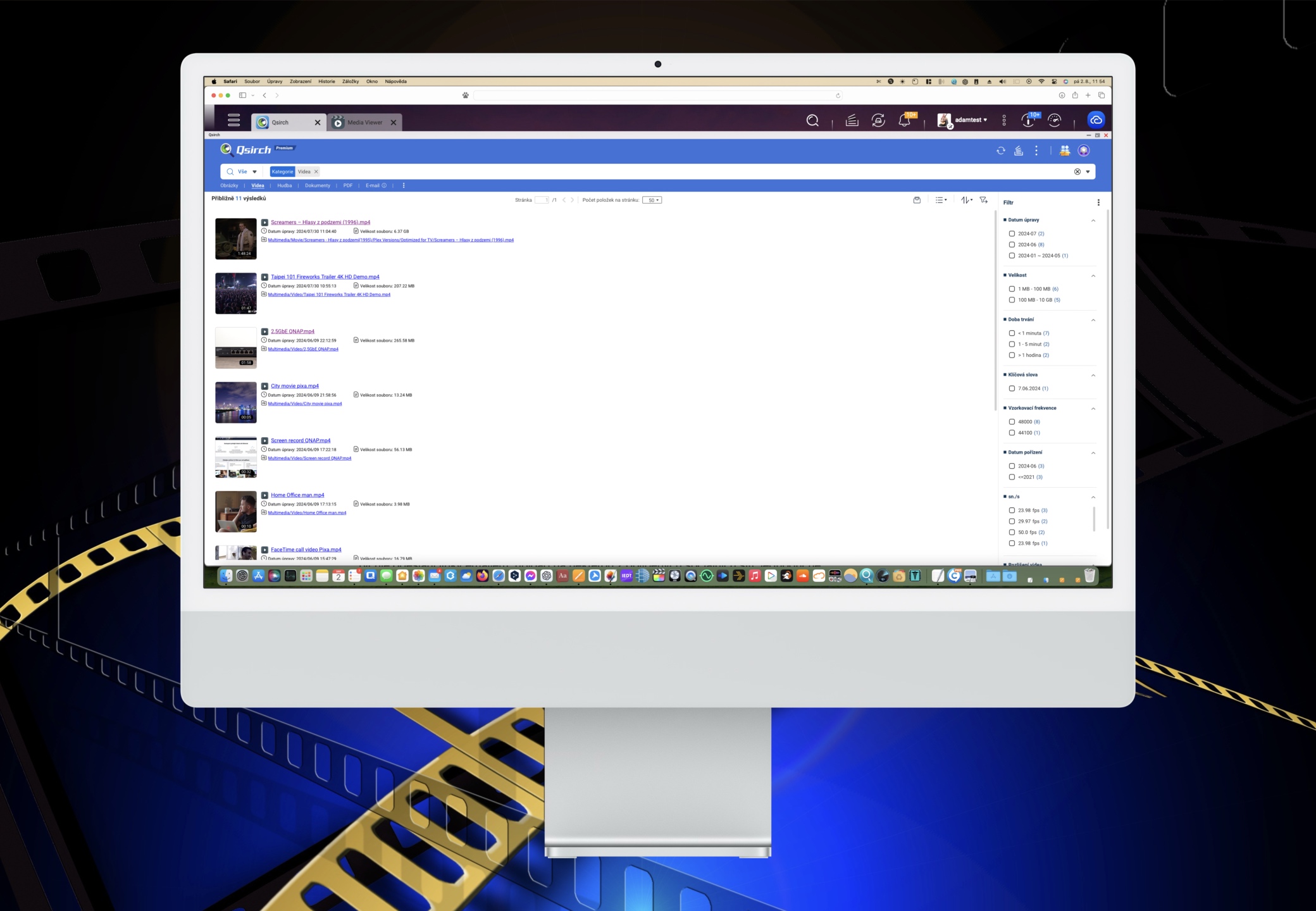Viewport: 1316px width, 911px height.
Task: Open the resource monitor dashboard gauge icon
Action: [x=1054, y=120]
